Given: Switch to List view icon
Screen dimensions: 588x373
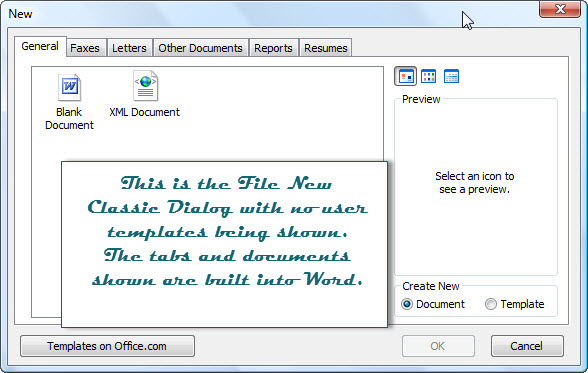Looking at the screenshot, I should [x=428, y=76].
